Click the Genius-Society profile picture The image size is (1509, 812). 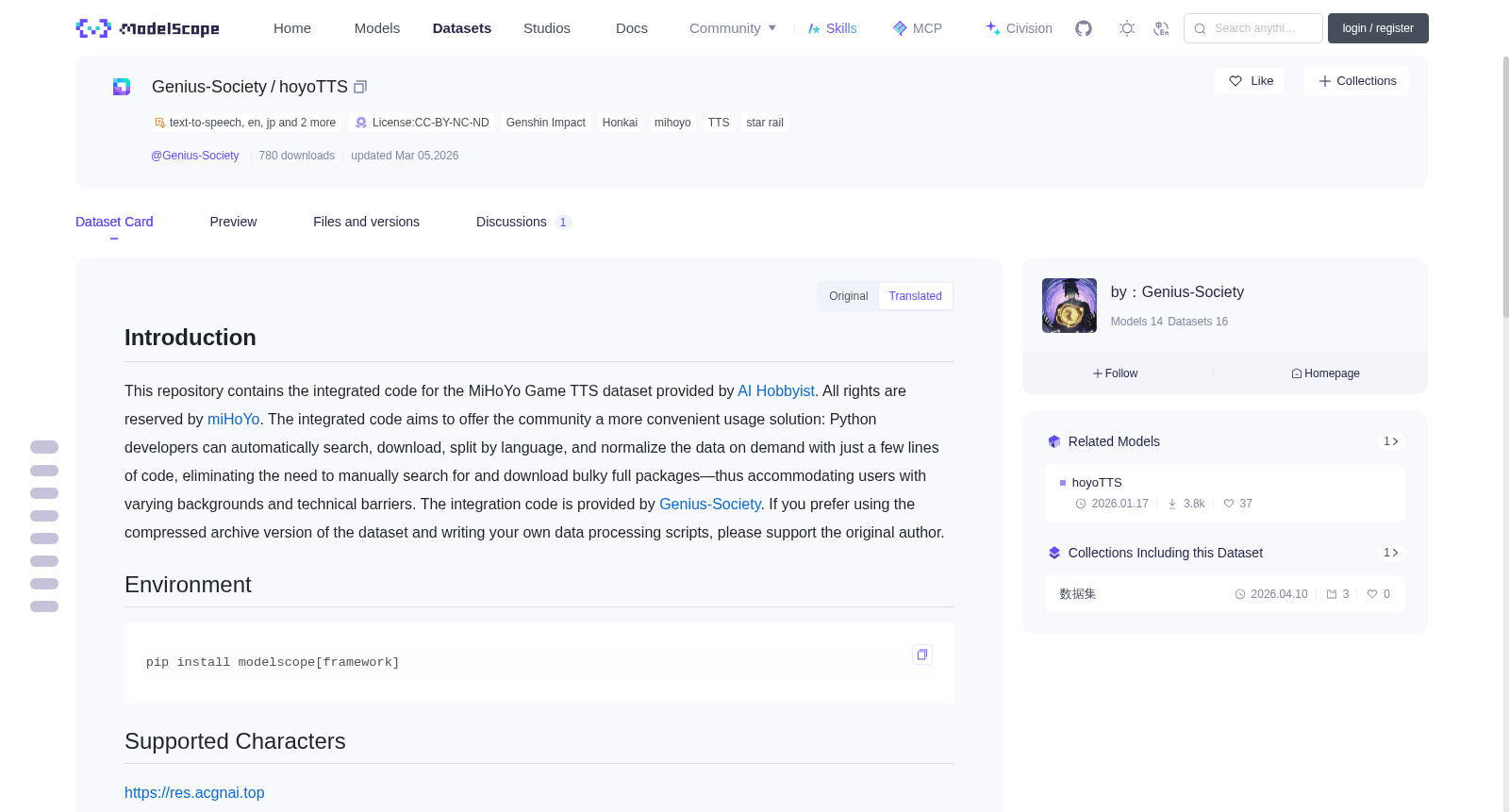tap(1070, 306)
